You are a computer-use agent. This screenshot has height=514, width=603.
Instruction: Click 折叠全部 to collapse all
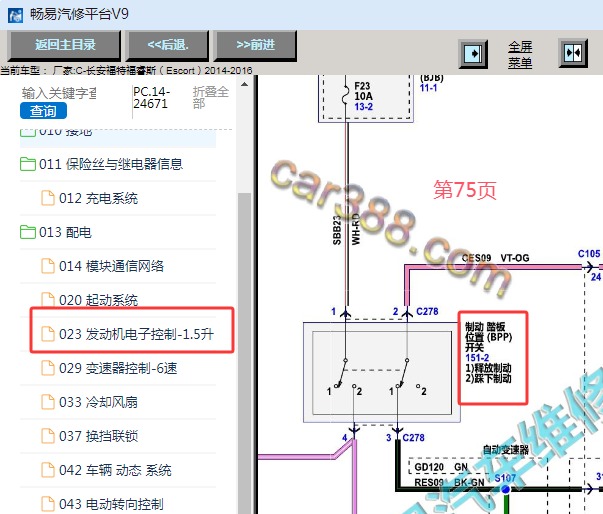coord(210,98)
